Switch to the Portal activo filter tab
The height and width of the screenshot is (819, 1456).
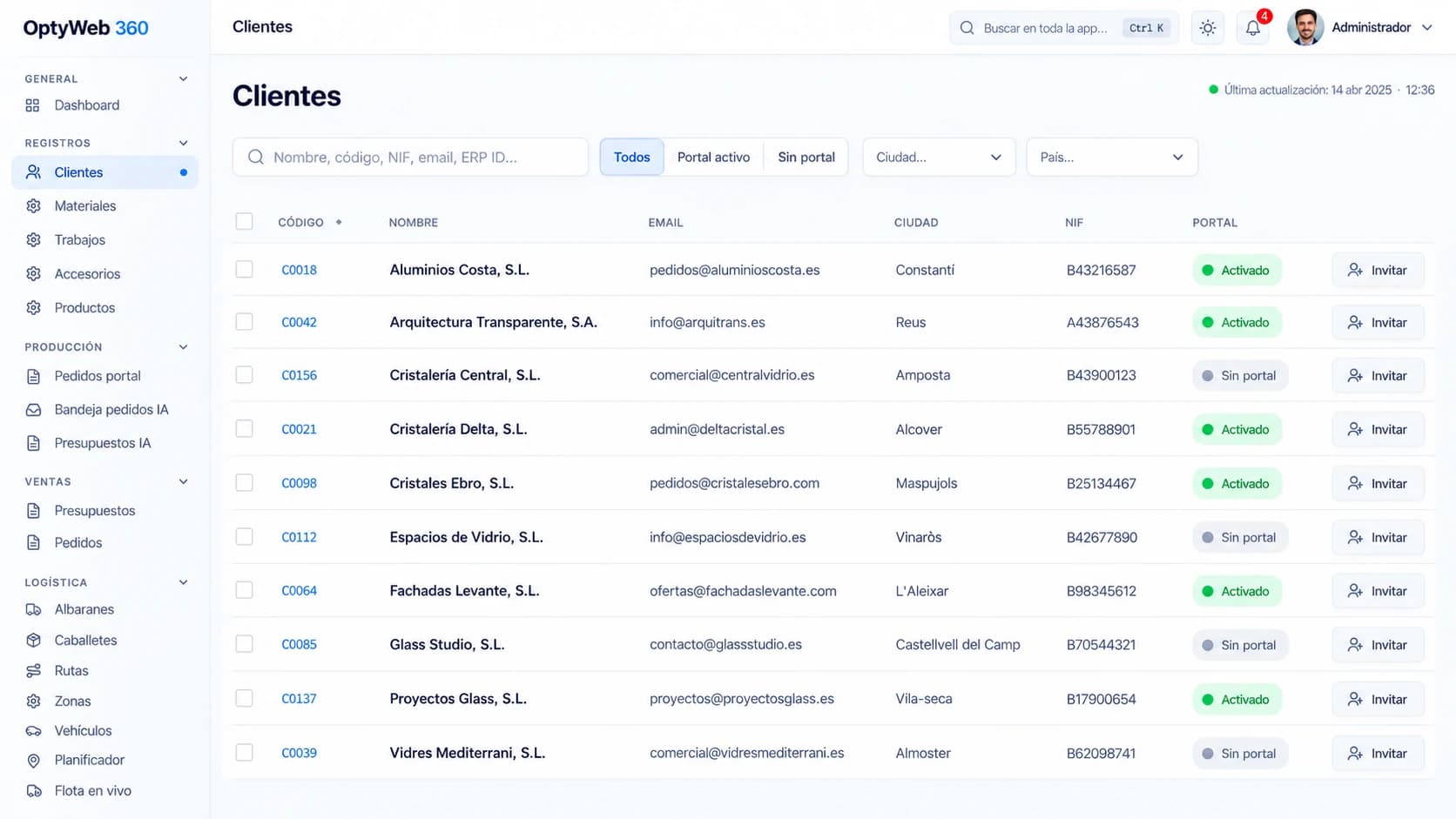pyautogui.click(x=713, y=157)
